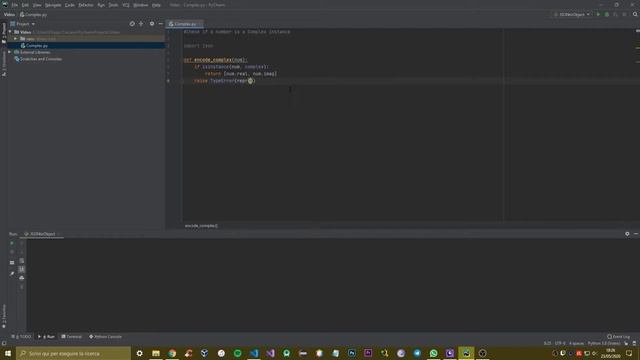Click the locate/scroll from source icon
This screenshot has height=360, width=640.
coord(132,24)
